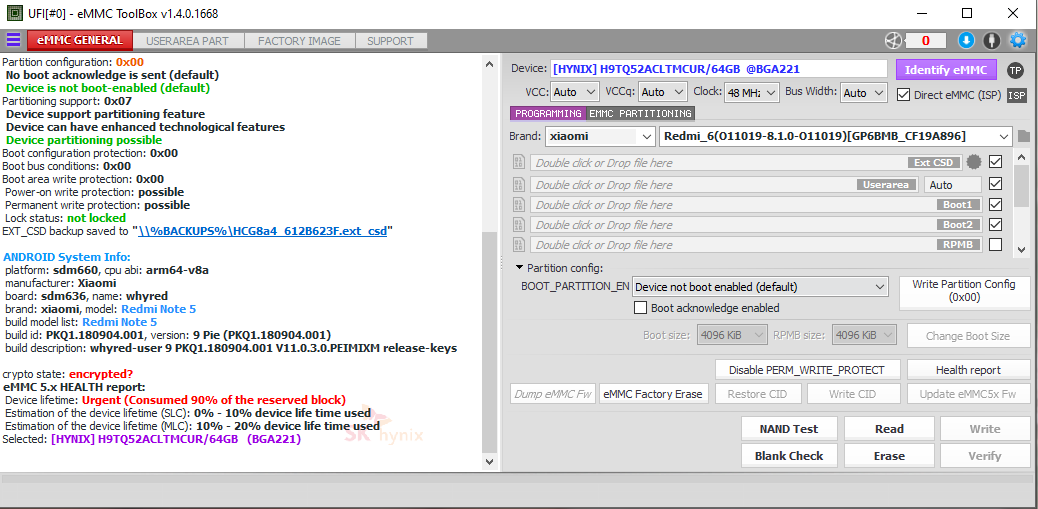Click the Ext CSD file drop field

click(746, 162)
